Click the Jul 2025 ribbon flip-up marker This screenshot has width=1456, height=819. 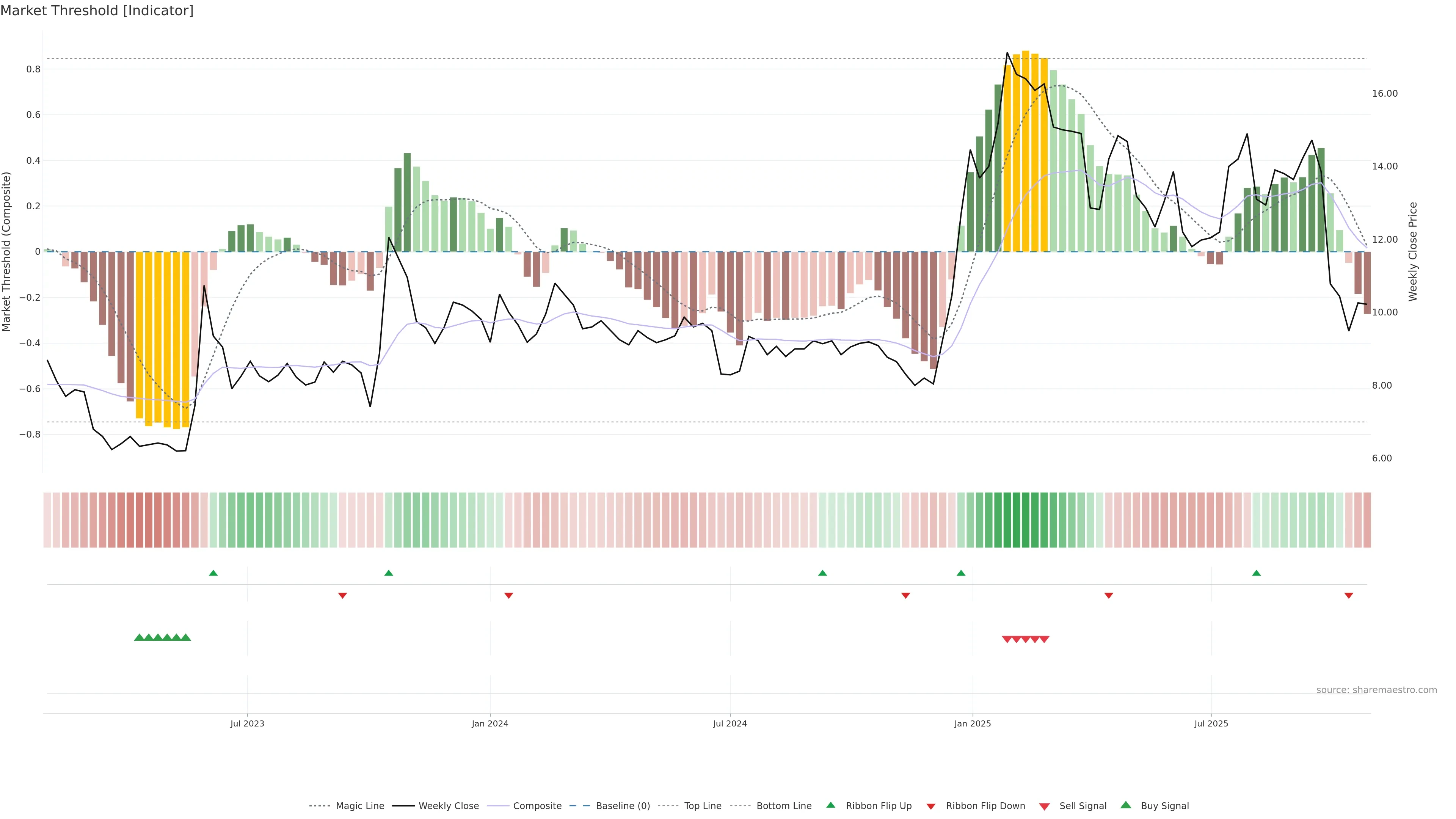tap(1257, 573)
